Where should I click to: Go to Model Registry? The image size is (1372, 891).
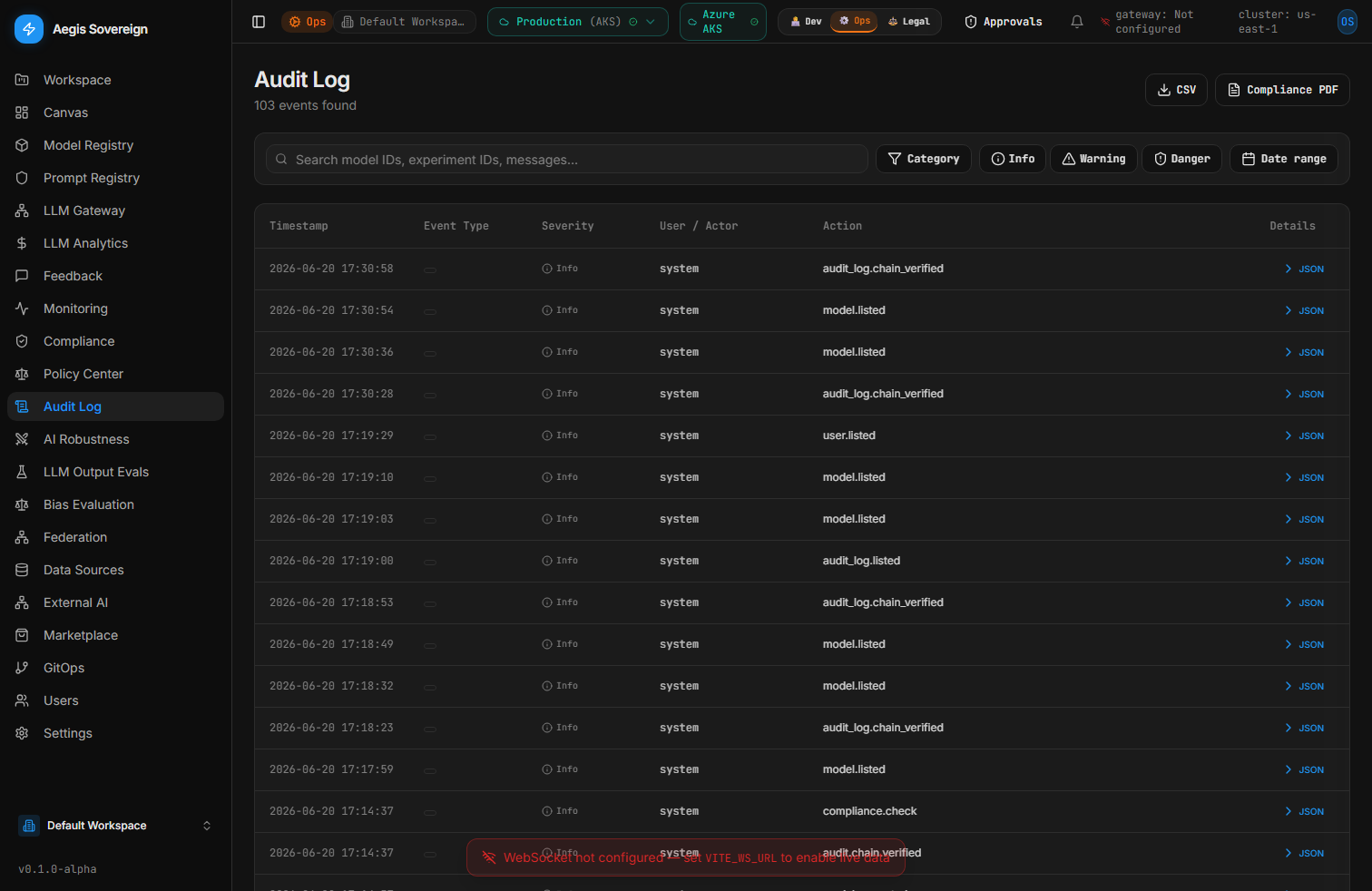(115, 145)
